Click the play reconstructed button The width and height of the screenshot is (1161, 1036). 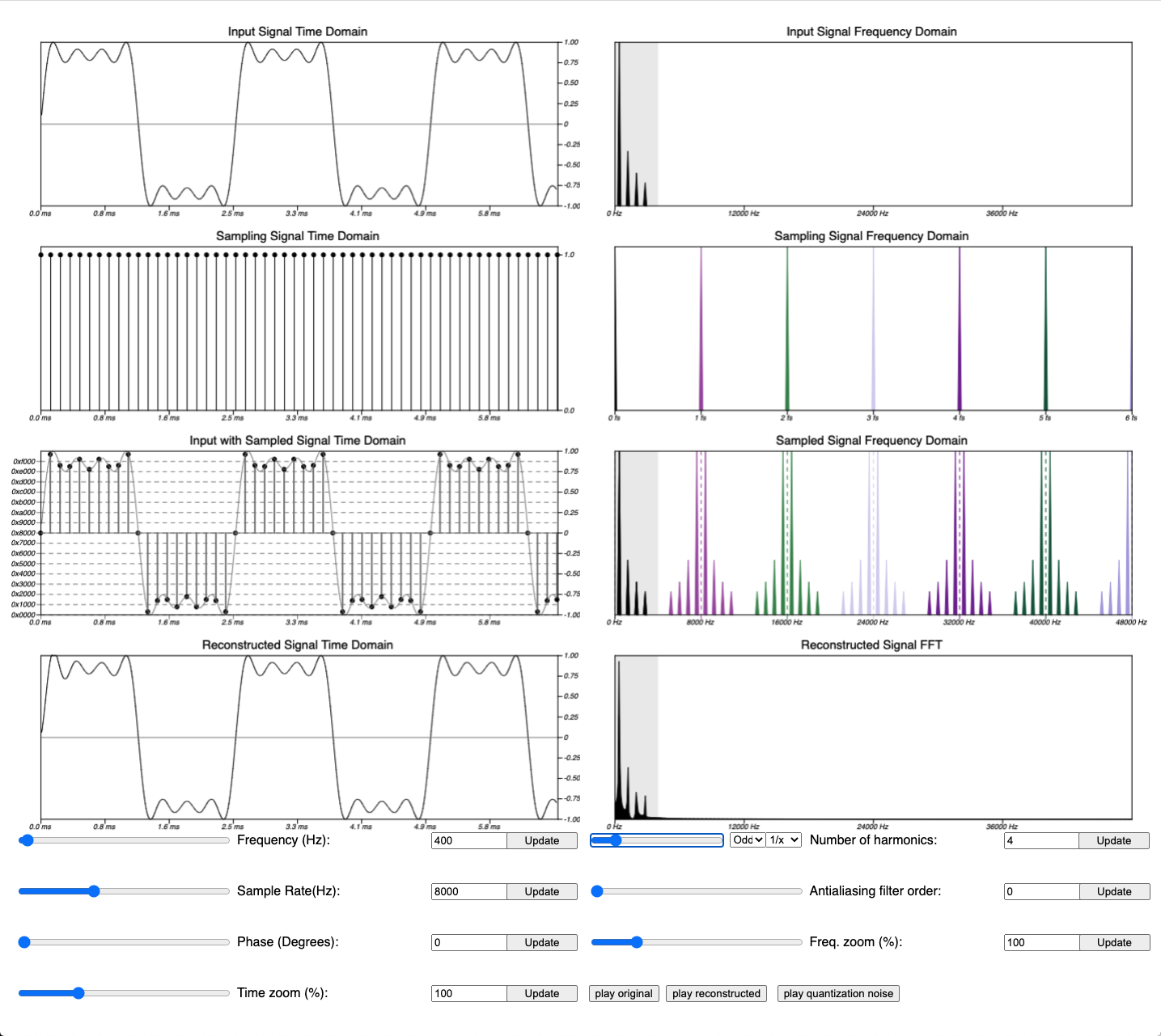point(716,993)
